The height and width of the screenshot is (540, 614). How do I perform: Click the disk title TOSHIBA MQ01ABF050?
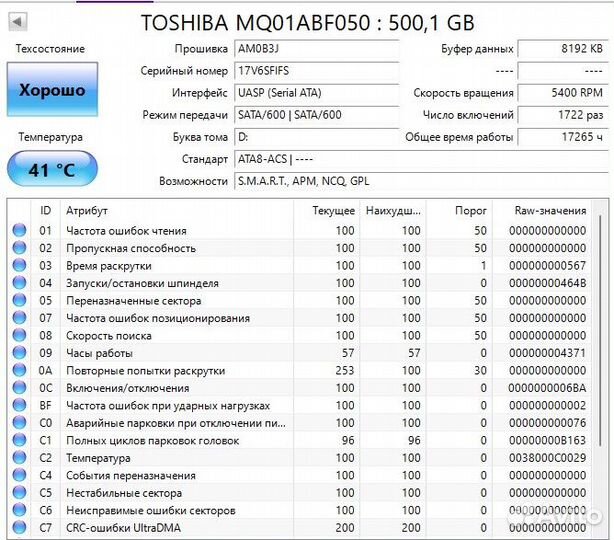pos(307,22)
